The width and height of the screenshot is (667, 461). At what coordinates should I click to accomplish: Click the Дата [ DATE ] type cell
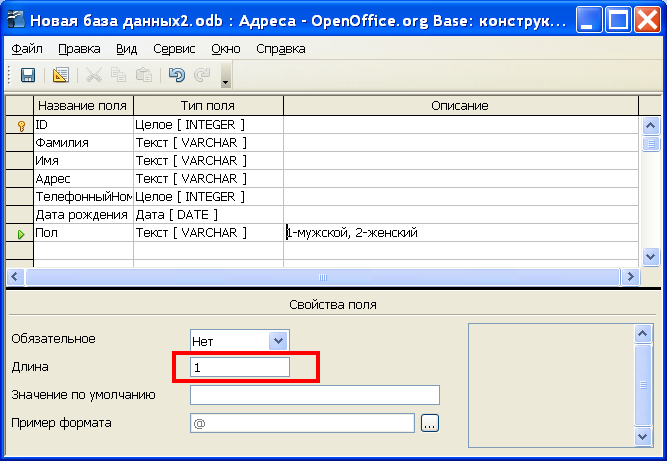[x=208, y=215]
